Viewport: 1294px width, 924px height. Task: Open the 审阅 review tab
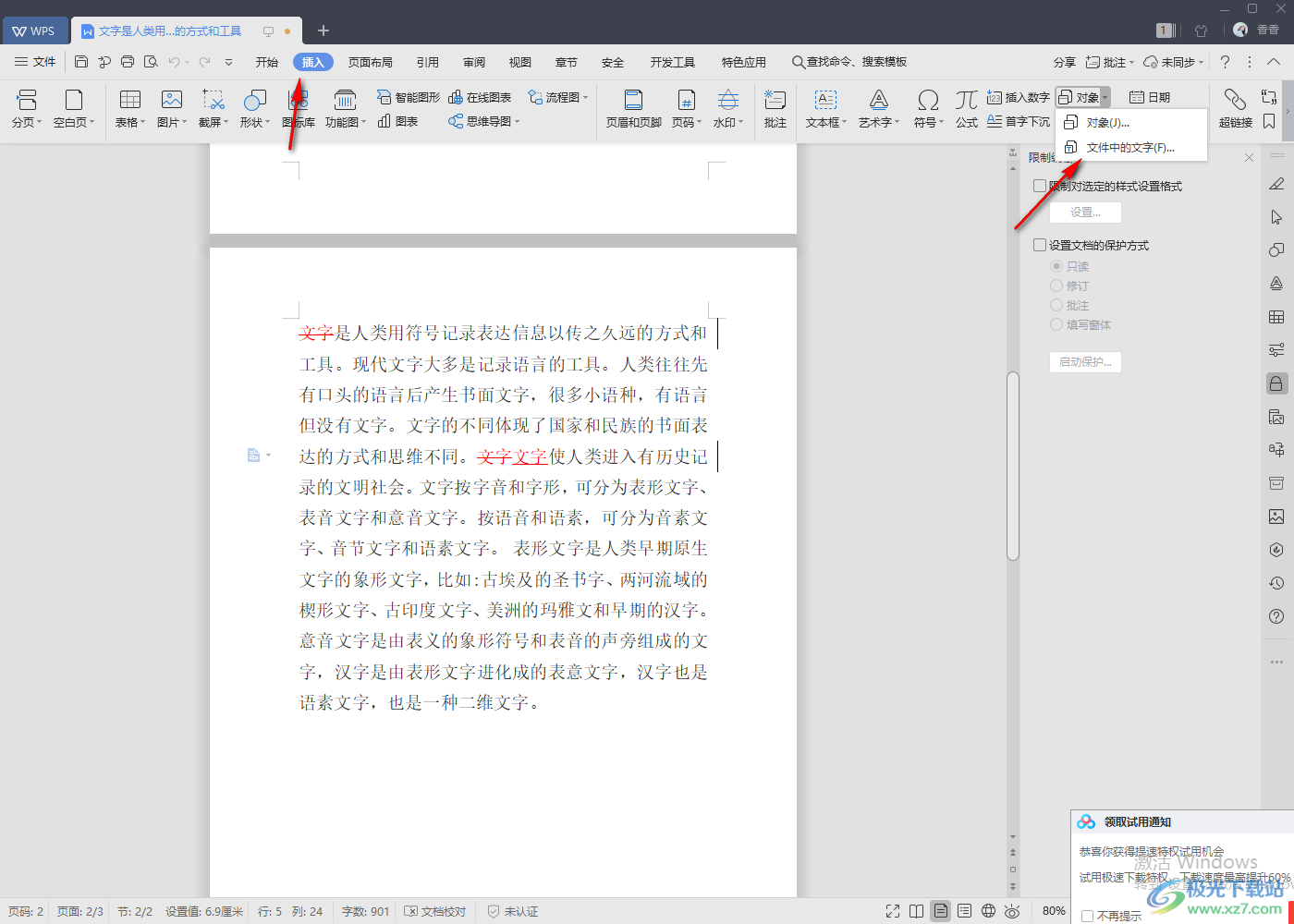pyautogui.click(x=474, y=62)
